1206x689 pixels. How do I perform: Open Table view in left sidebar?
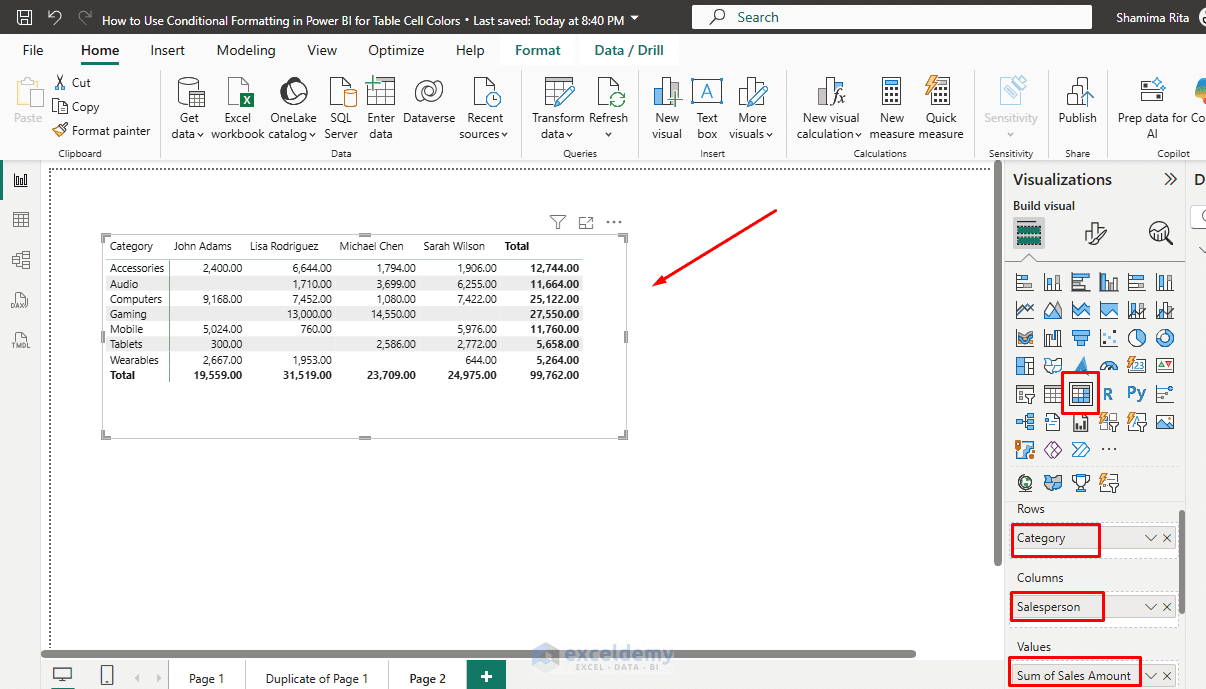click(21, 220)
